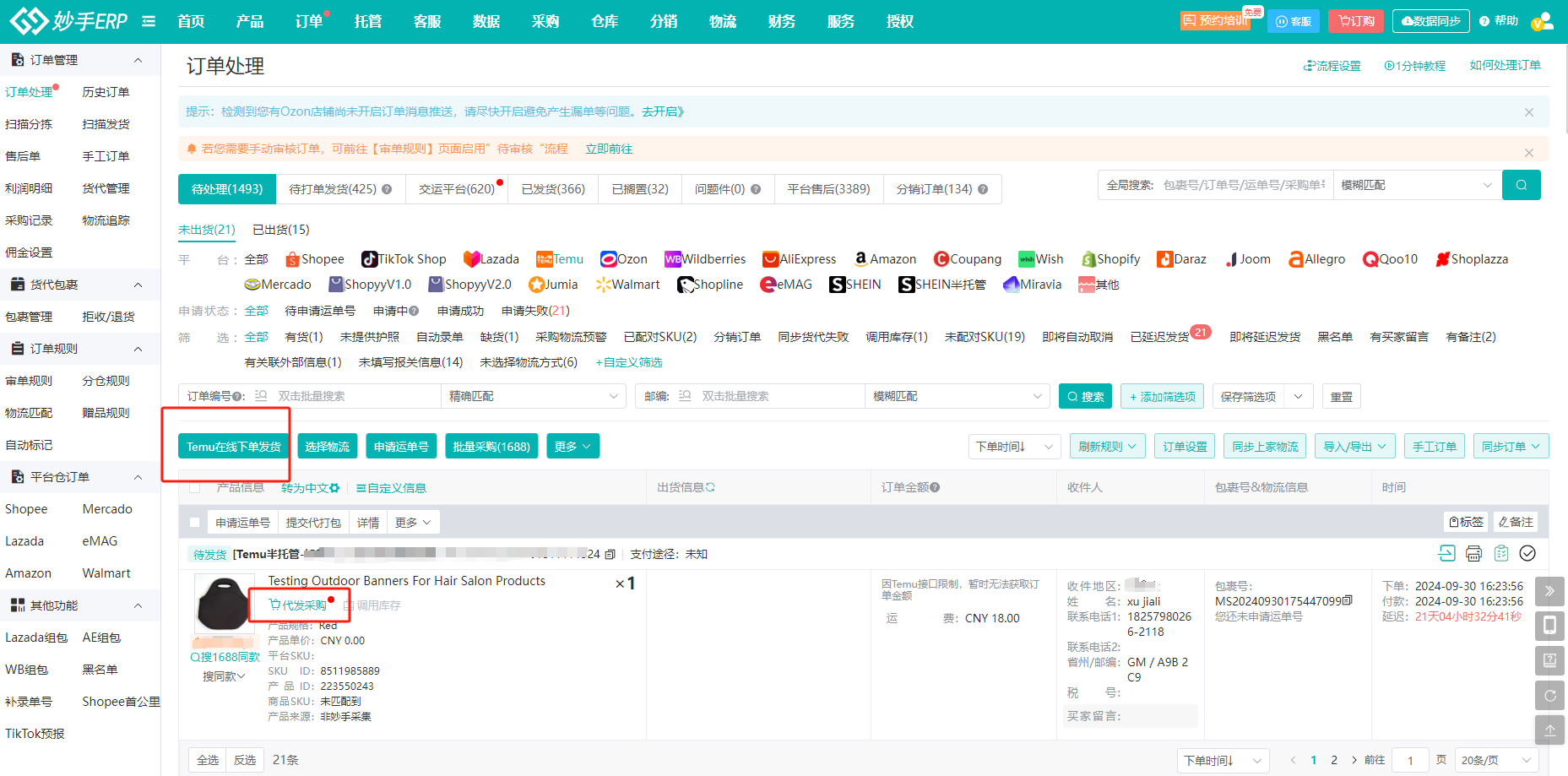Open the 更多 green dropdown button
Viewport: 1568px width, 776px height.
point(573,447)
